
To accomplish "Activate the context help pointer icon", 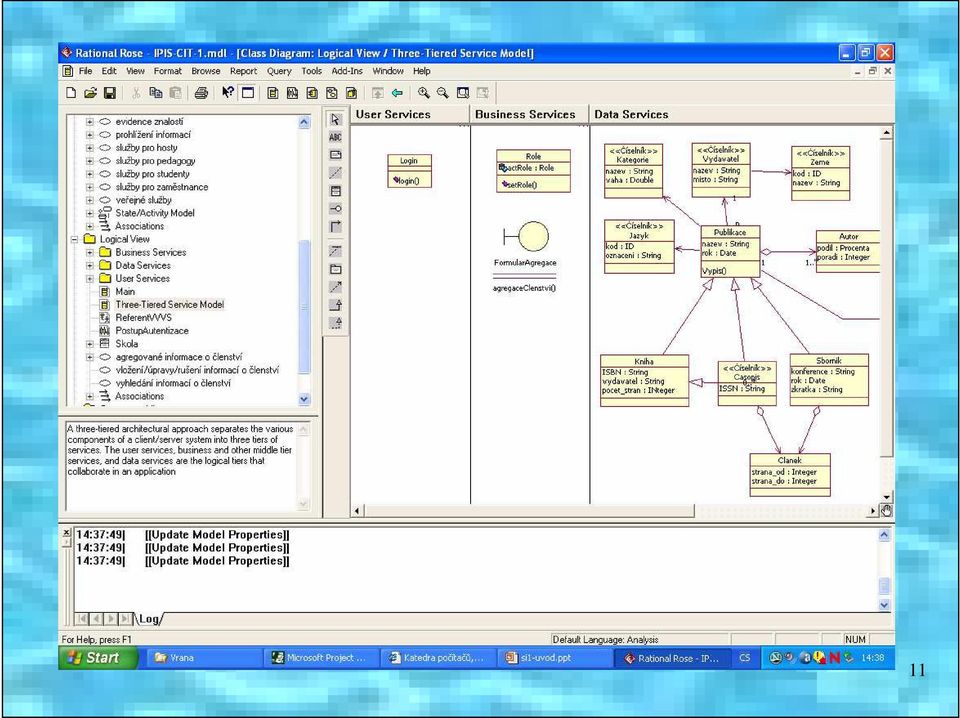I will (228, 93).
